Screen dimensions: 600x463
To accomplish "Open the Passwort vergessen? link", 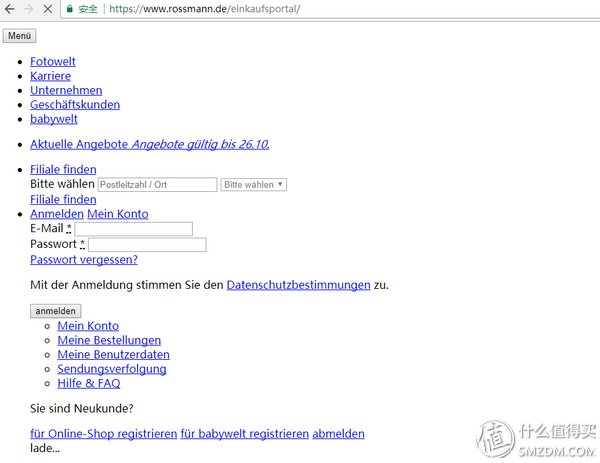I will coord(84,260).
